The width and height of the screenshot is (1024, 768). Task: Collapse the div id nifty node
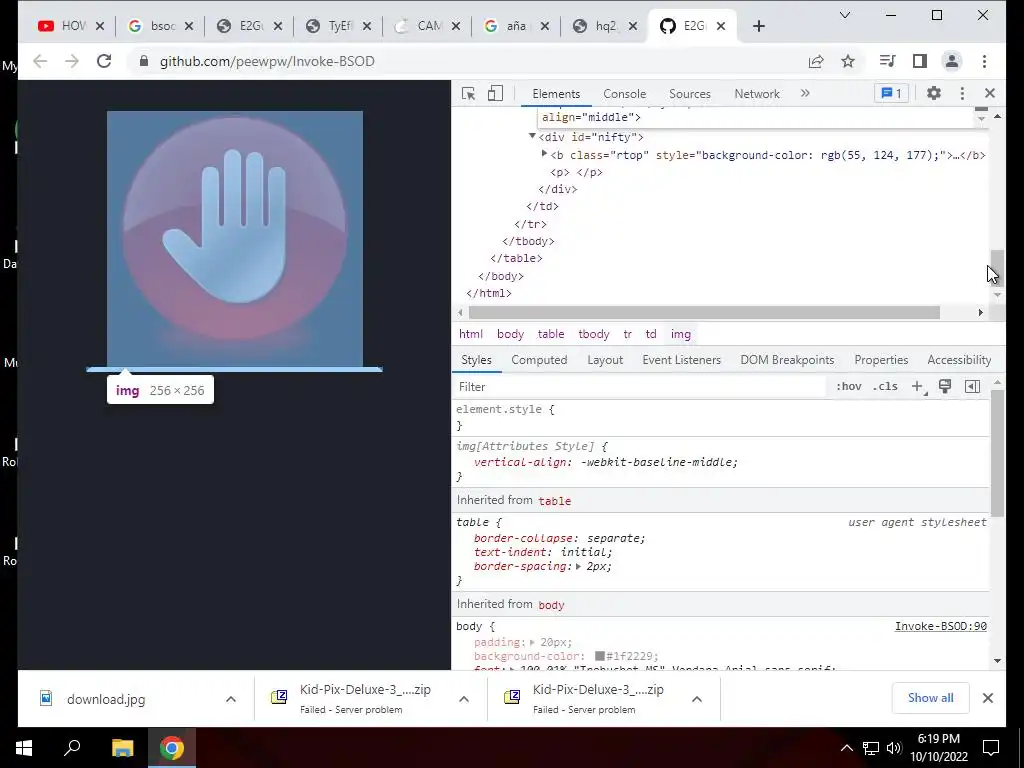click(x=532, y=136)
